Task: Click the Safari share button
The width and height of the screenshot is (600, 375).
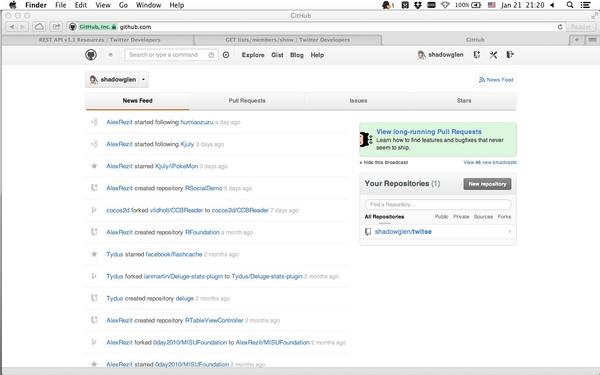Action: click(x=56, y=27)
